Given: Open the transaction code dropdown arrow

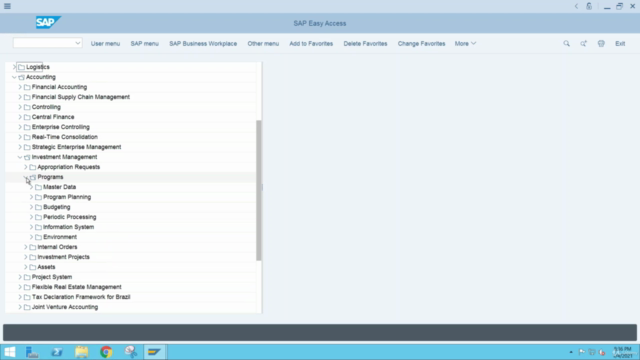Looking at the screenshot, I should point(78,43).
